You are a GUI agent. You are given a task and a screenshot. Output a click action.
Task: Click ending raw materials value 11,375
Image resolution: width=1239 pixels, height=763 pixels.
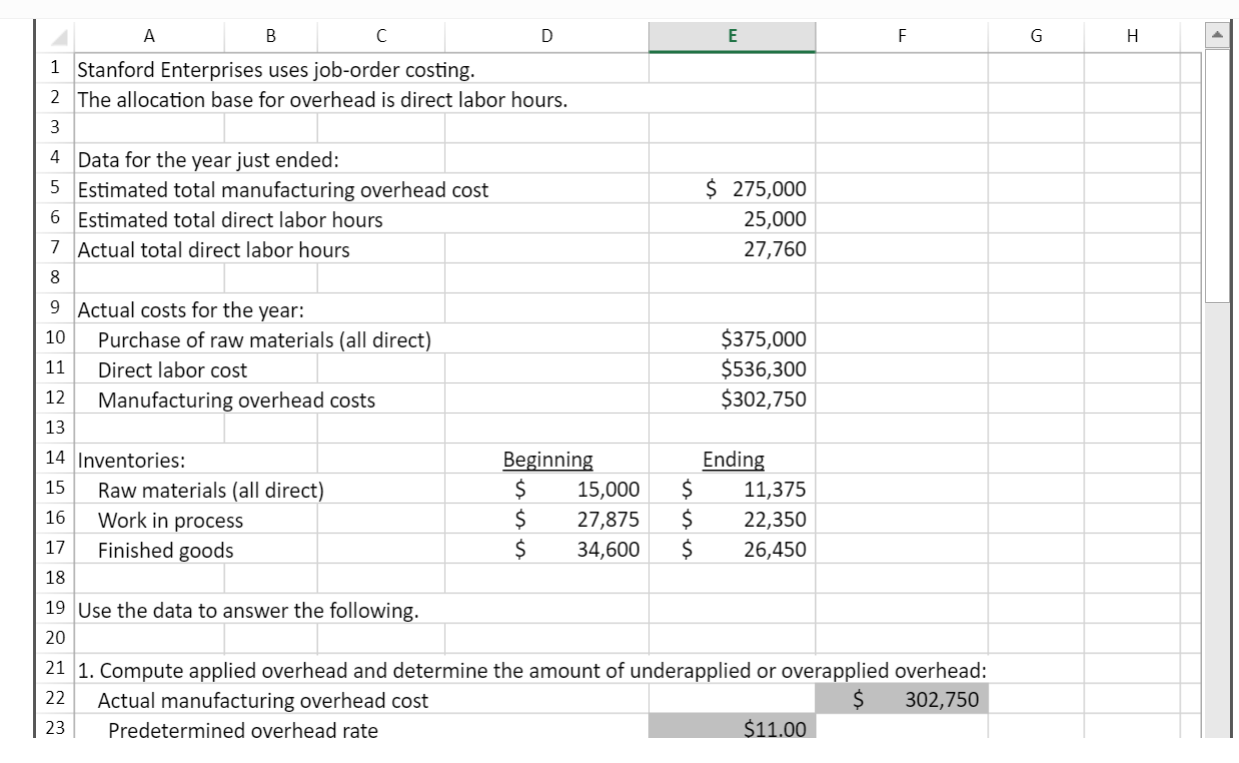(732, 490)
